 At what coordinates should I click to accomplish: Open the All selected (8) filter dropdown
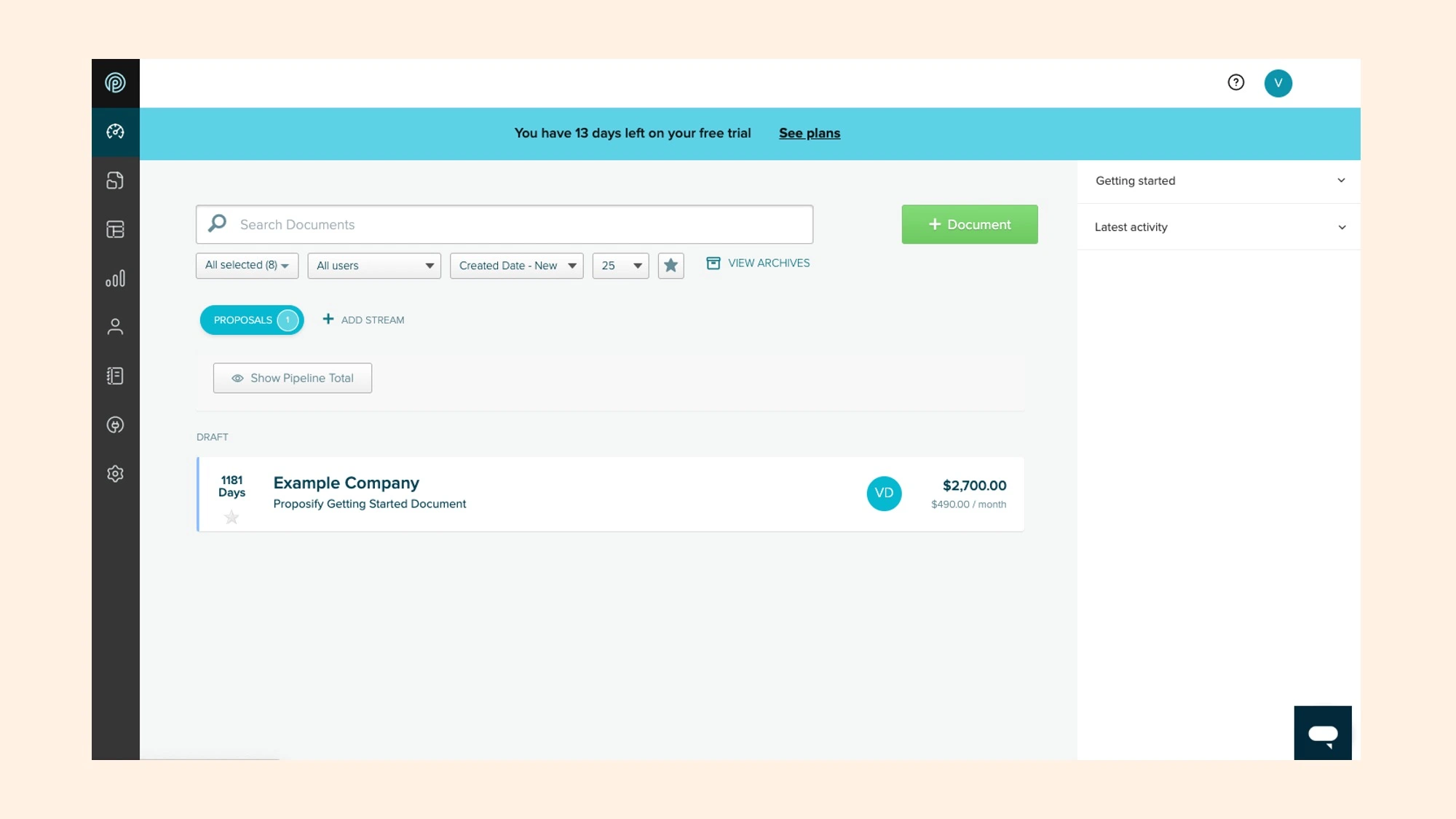(x=247, y=265)
